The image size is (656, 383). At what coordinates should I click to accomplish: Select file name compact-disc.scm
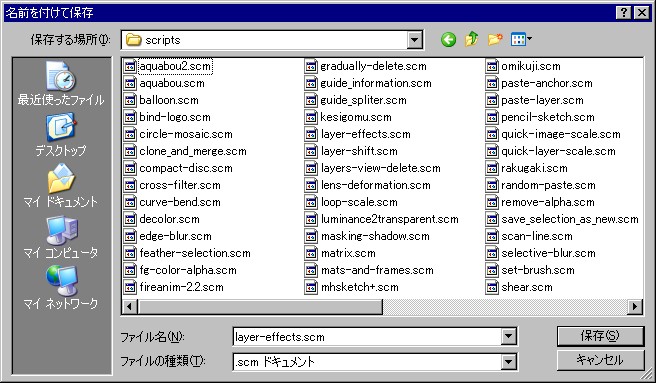[x=186, y=168]
